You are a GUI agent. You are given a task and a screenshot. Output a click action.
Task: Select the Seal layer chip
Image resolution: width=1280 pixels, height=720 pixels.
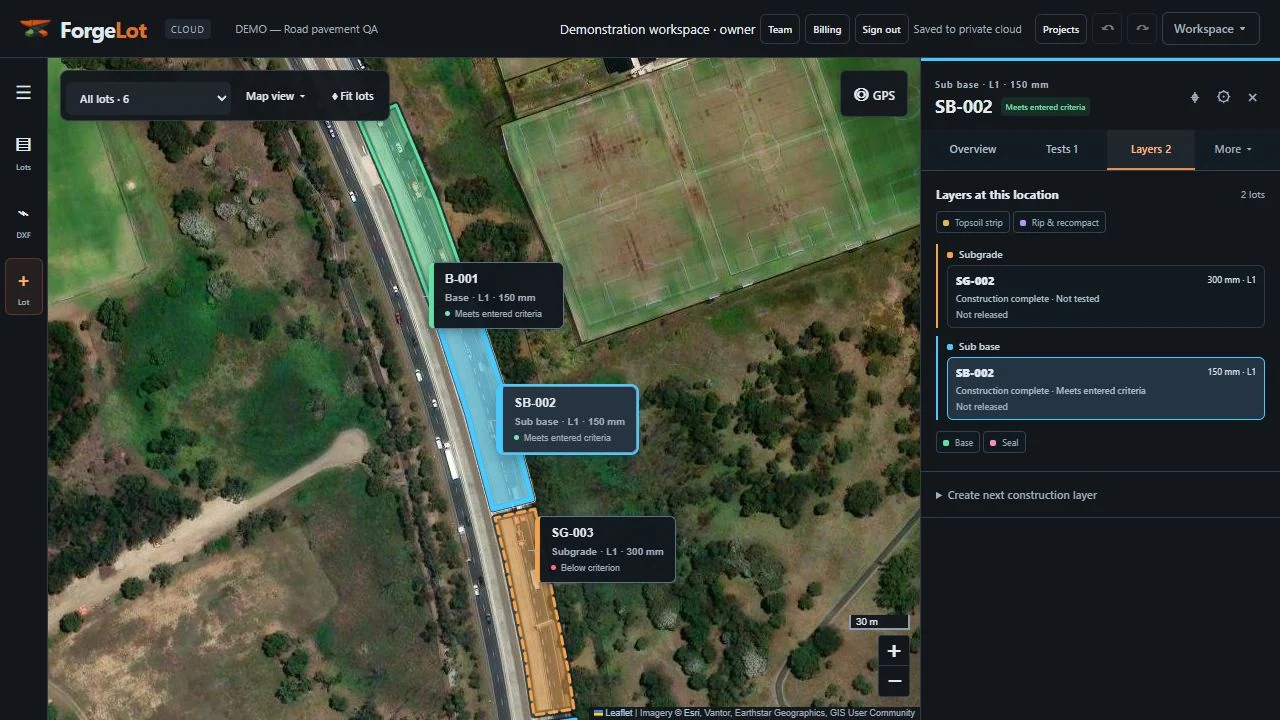1005,443
